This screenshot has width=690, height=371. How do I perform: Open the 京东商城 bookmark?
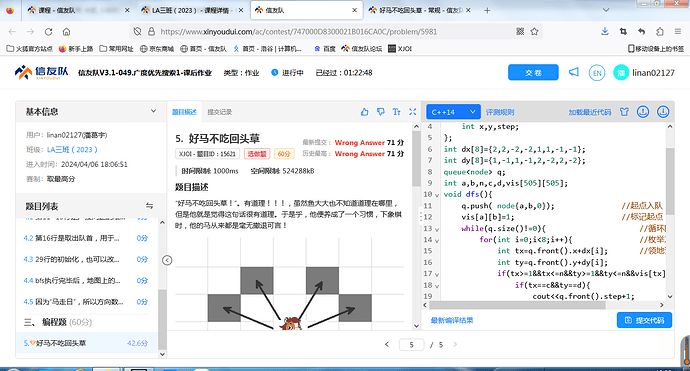pyautogui.click(x=157, y=49)
